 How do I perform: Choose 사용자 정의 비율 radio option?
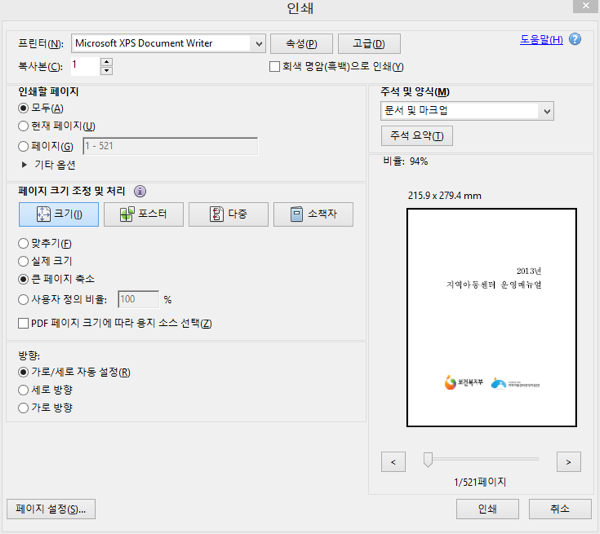tap(23, 300)
